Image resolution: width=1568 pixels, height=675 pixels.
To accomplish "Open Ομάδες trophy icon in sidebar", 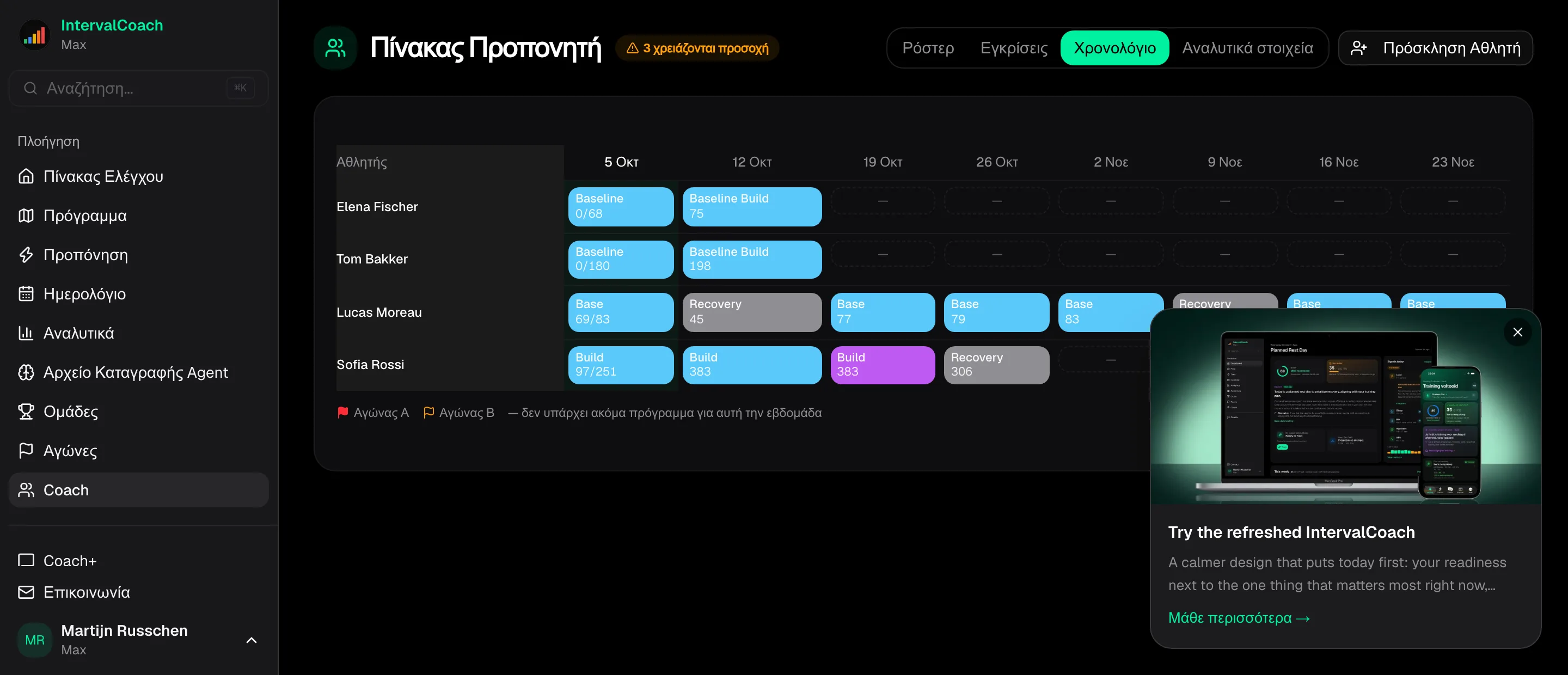I will tap(26, 412).
